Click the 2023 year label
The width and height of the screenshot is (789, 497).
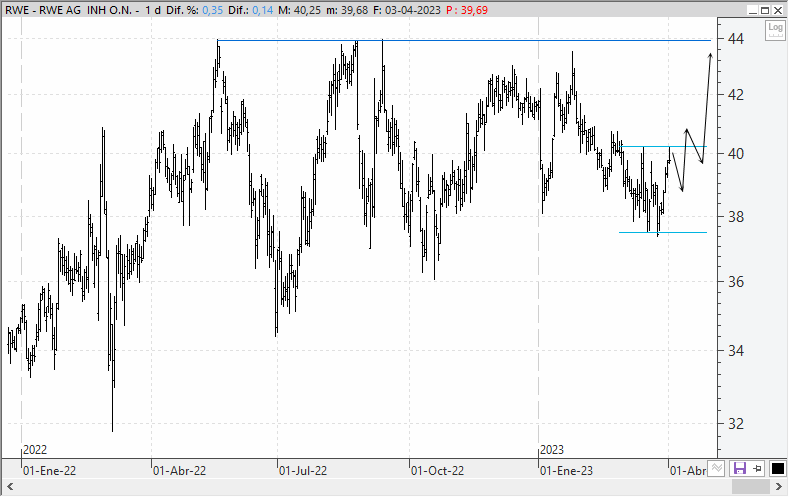coord(551,450)
